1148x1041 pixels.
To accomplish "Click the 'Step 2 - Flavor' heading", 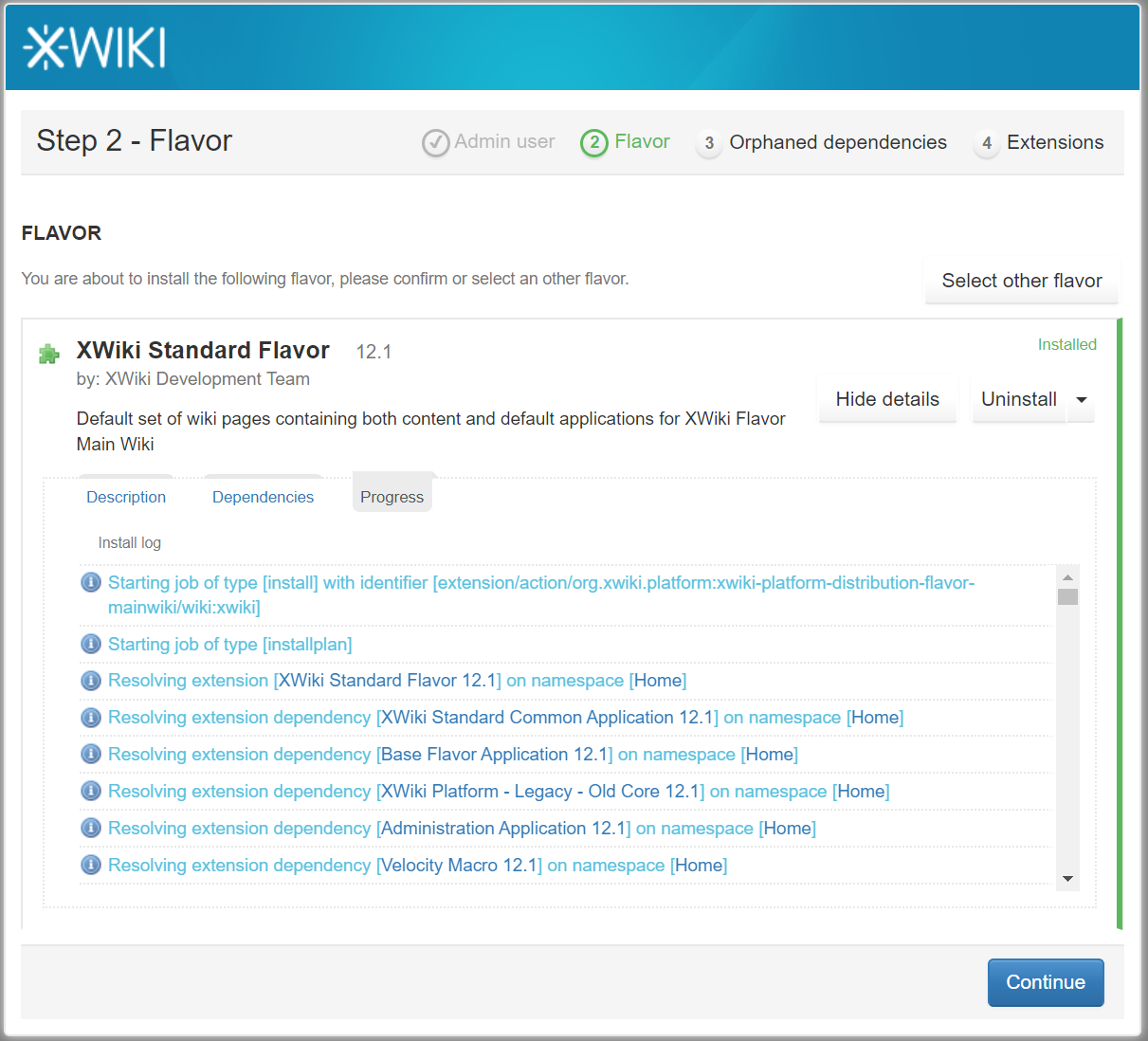I will click(x=135, y=140).
